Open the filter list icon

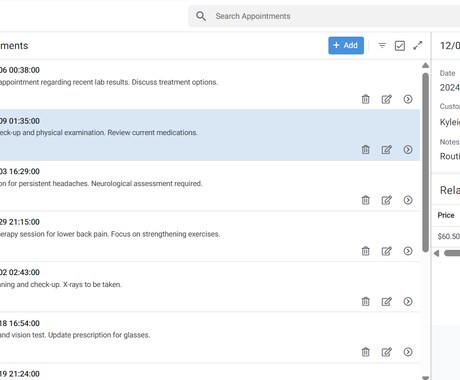382,45
